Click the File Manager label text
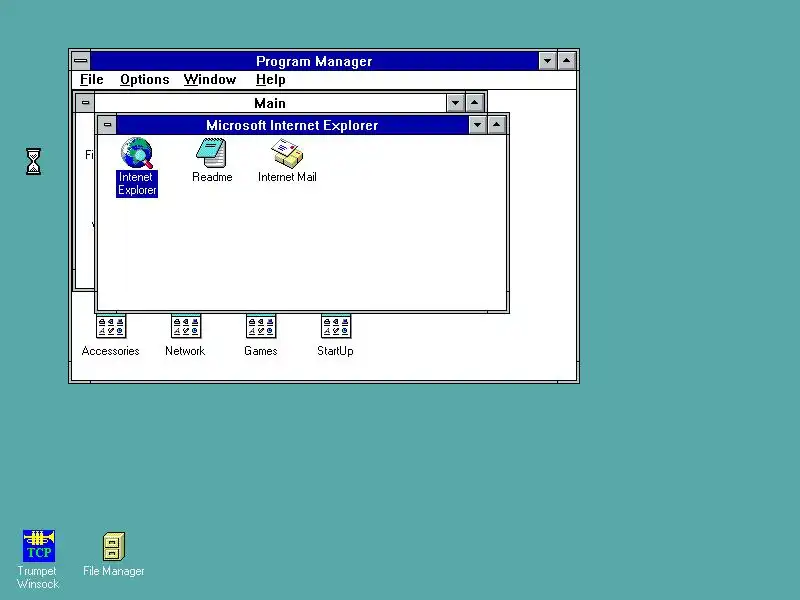 114,571
